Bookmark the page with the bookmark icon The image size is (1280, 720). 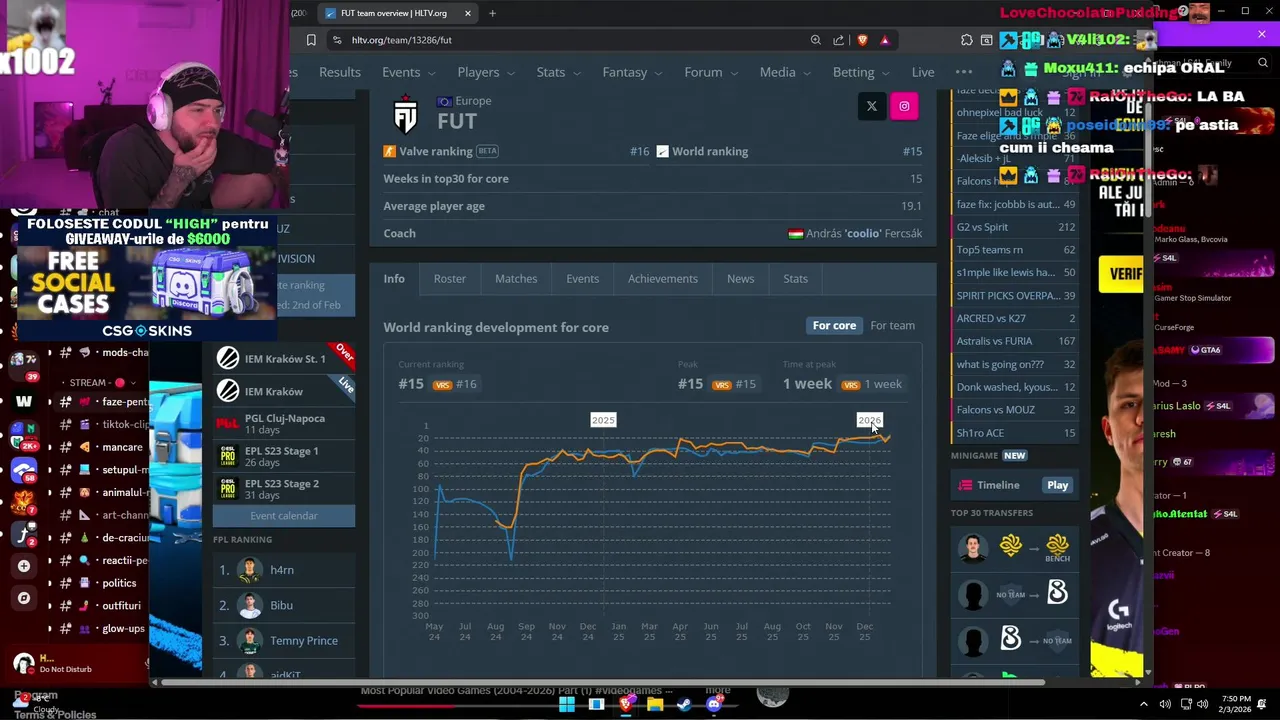pos(311,40)
